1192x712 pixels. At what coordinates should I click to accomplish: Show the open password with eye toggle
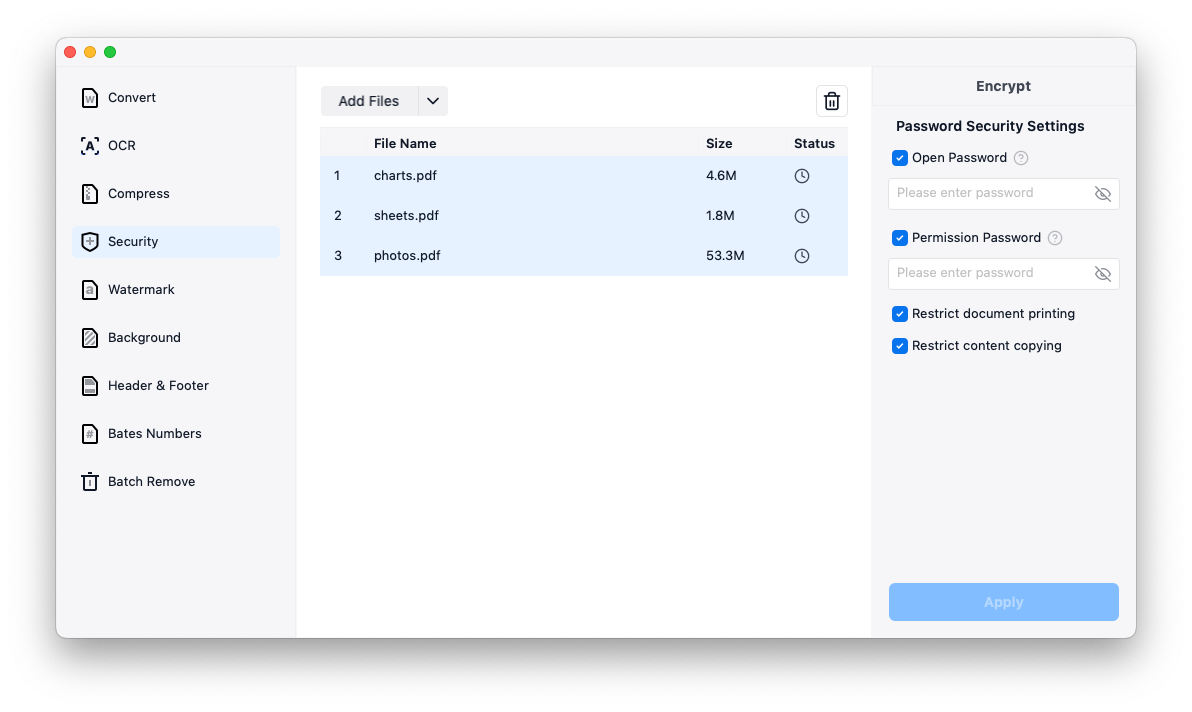(x=1102, y=193)
